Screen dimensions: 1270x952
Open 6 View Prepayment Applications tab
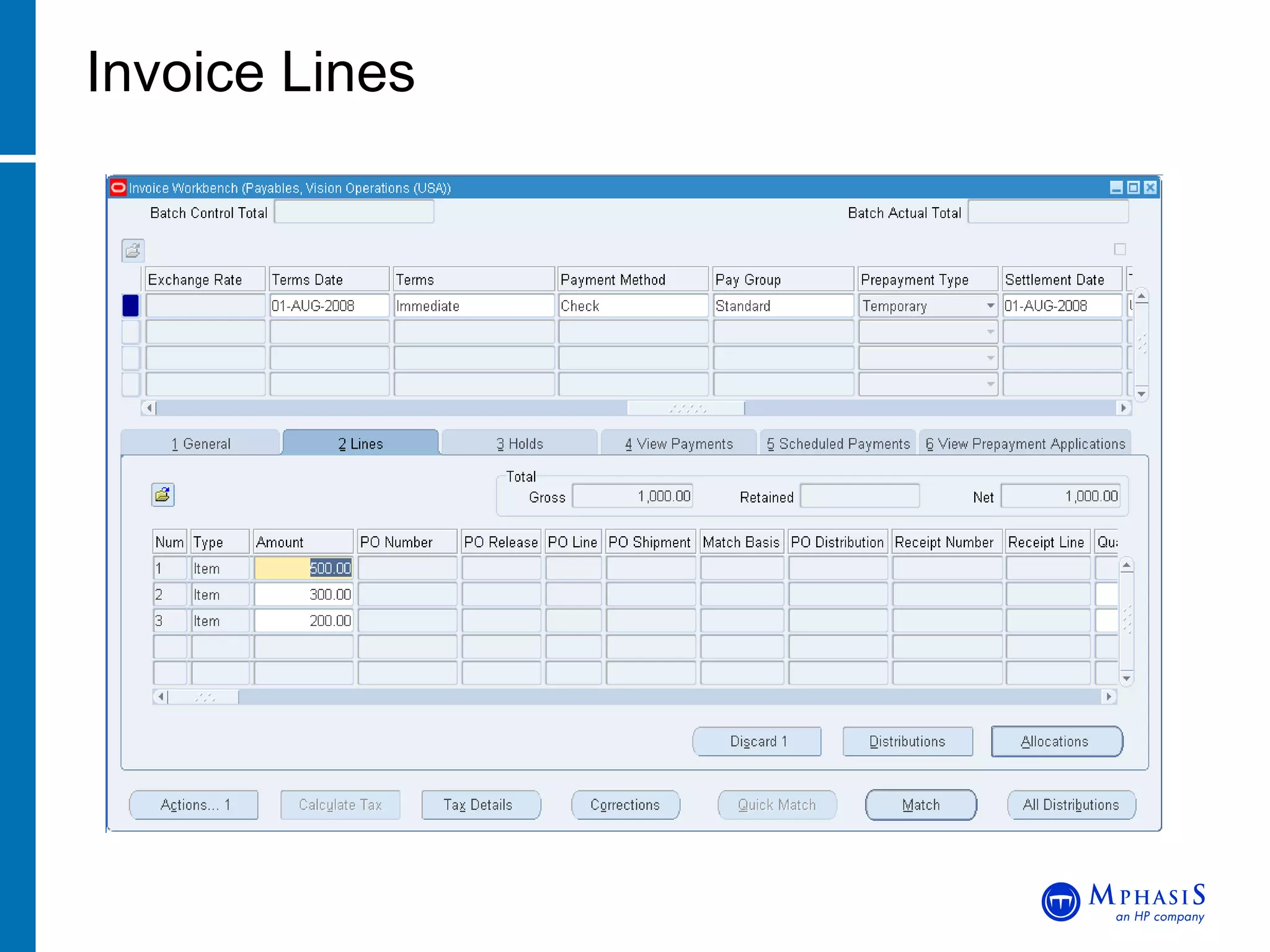(1025, 443)
